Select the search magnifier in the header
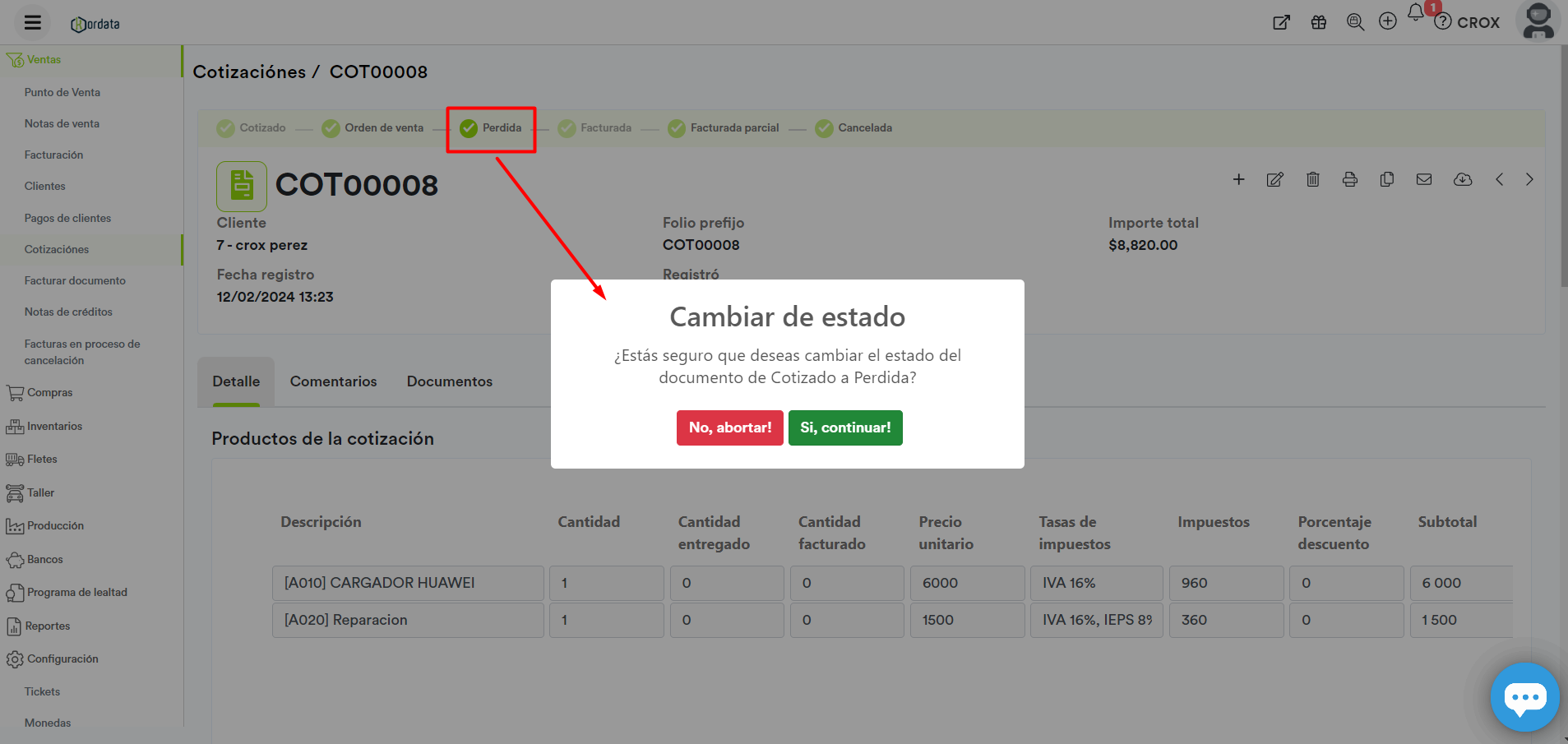This screenshot has height=744, width=1568. coord(1354,22)
